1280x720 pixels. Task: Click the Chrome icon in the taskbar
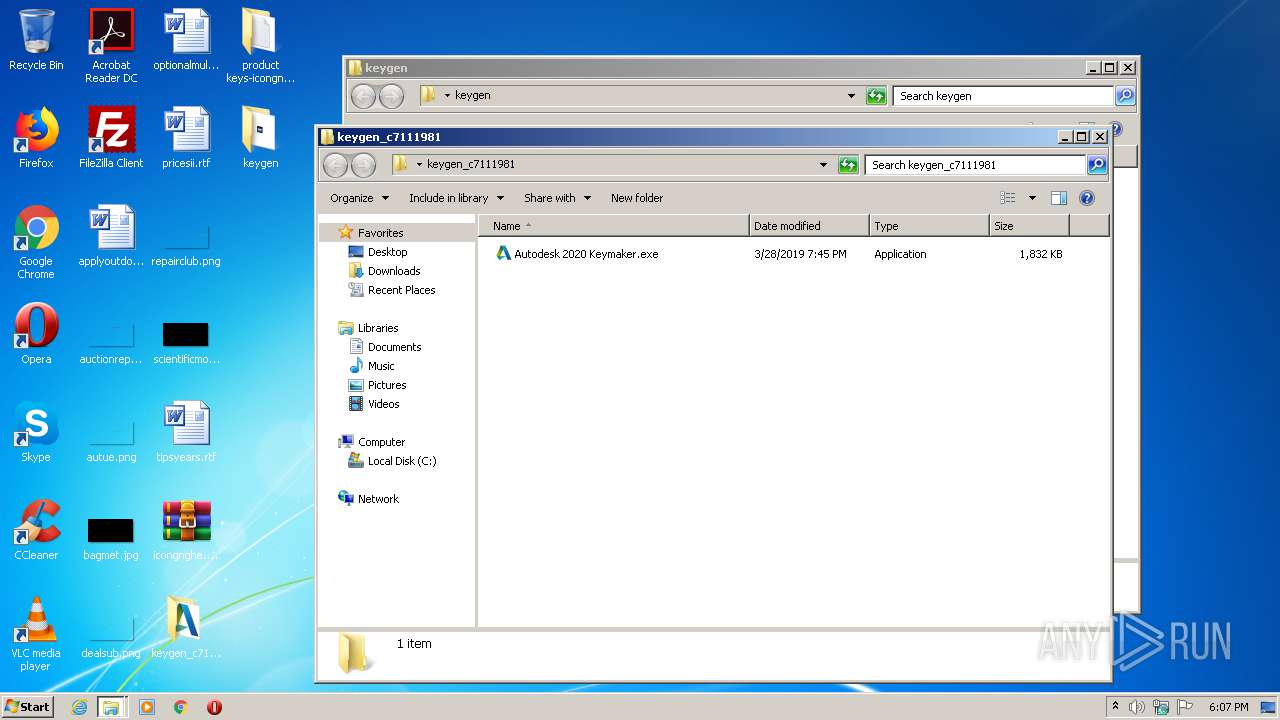(x=181, y=707)
